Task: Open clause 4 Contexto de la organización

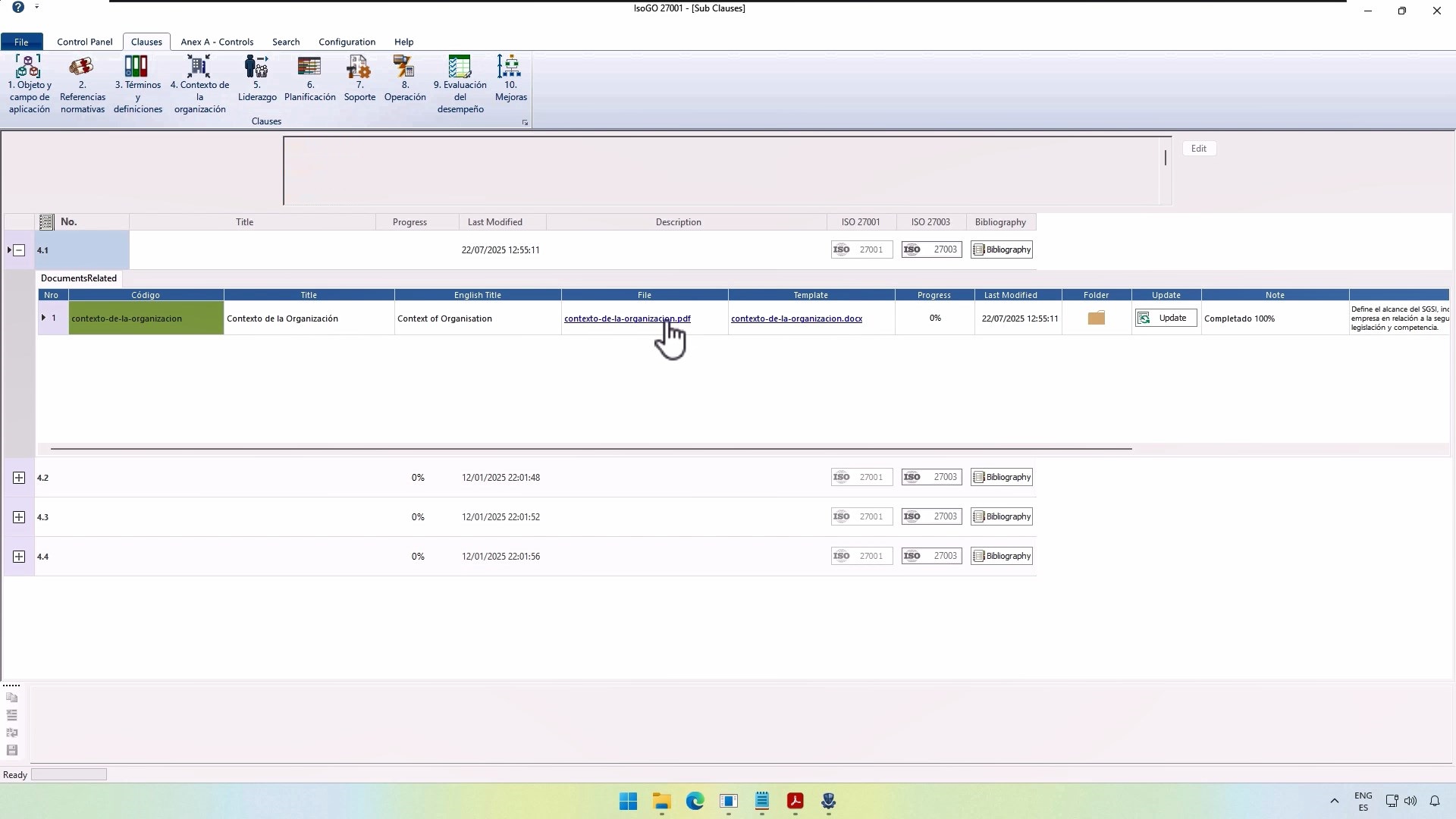Action: tap(199, 84)
